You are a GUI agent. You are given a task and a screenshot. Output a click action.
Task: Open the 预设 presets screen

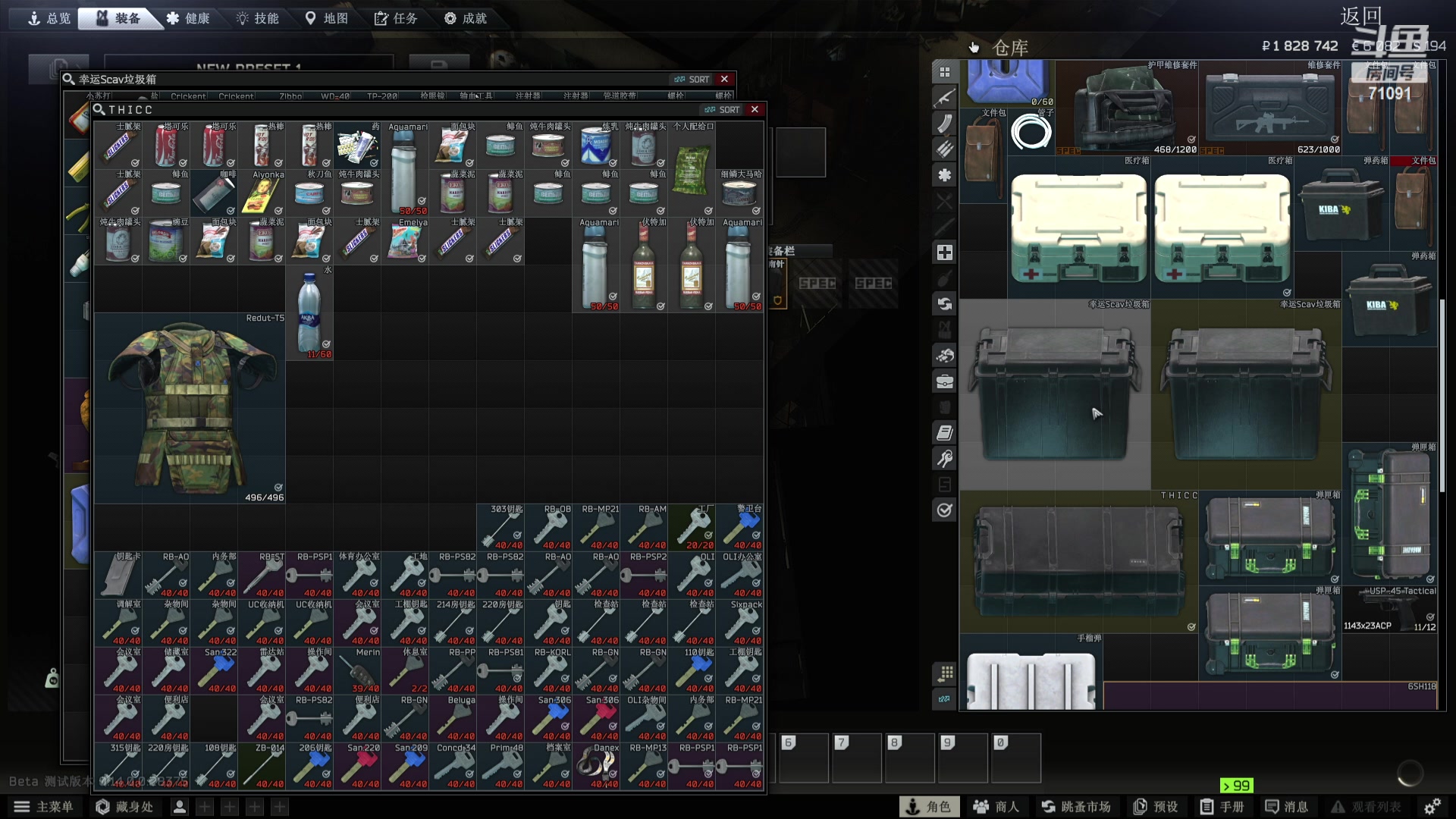pos(1156,807)
